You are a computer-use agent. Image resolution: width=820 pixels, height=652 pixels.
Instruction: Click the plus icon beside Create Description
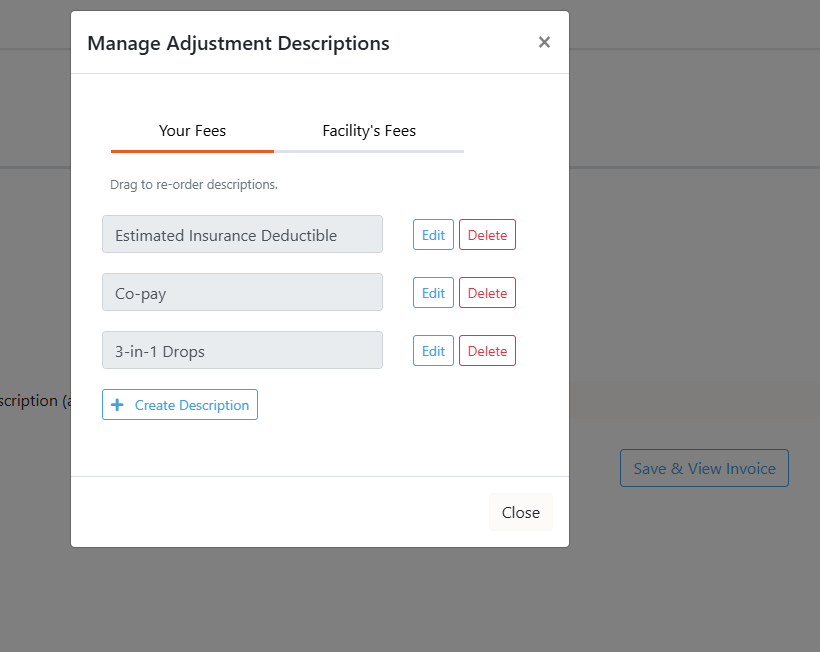click(x=117, y=405)
